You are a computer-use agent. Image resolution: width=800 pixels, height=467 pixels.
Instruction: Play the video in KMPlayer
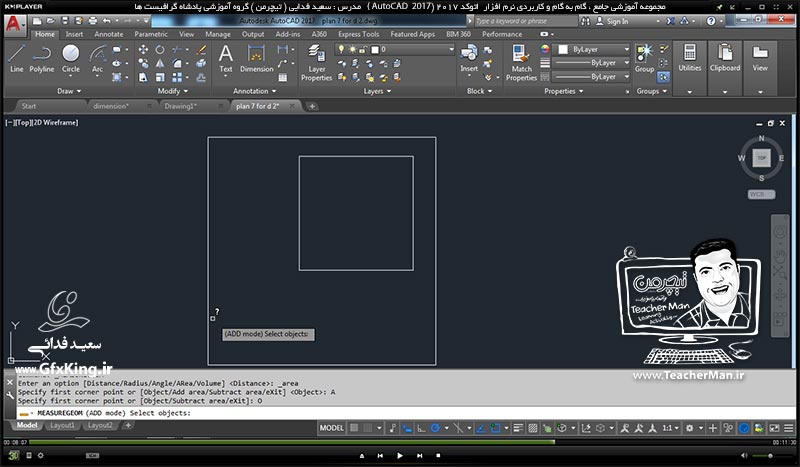[x=399, y=455]
